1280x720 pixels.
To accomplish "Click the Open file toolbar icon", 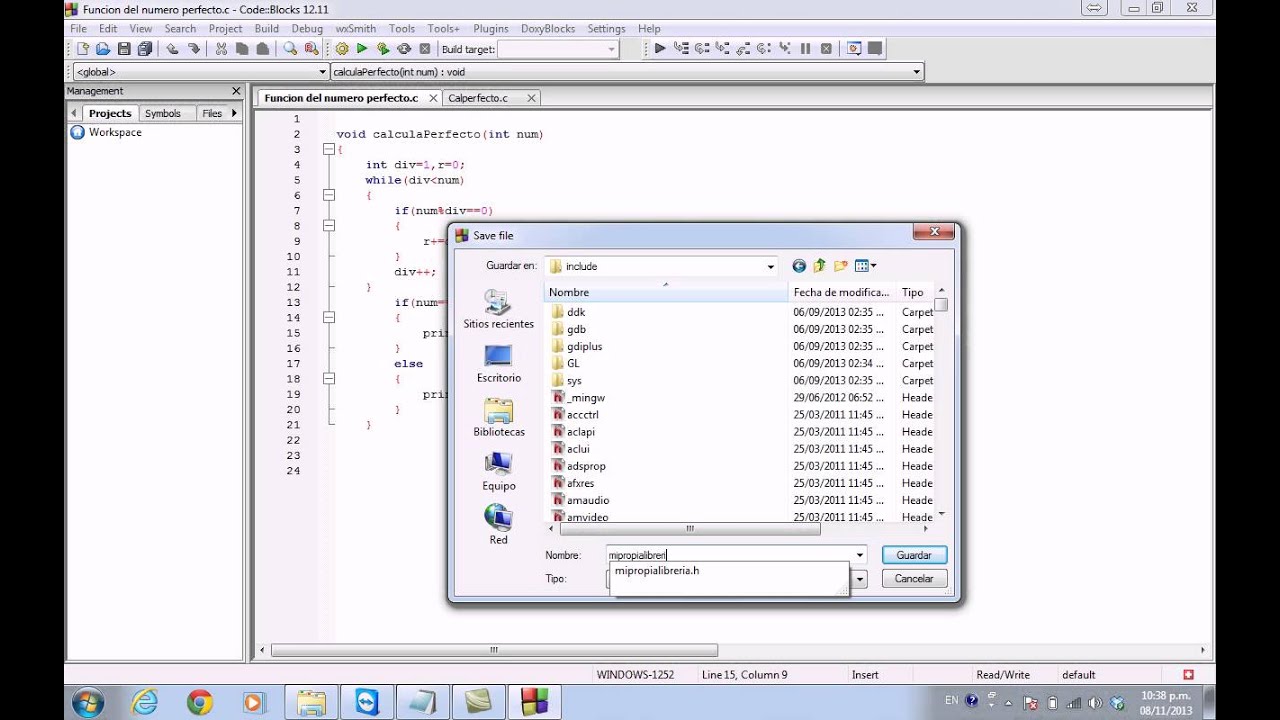I will tap(103, 49).
